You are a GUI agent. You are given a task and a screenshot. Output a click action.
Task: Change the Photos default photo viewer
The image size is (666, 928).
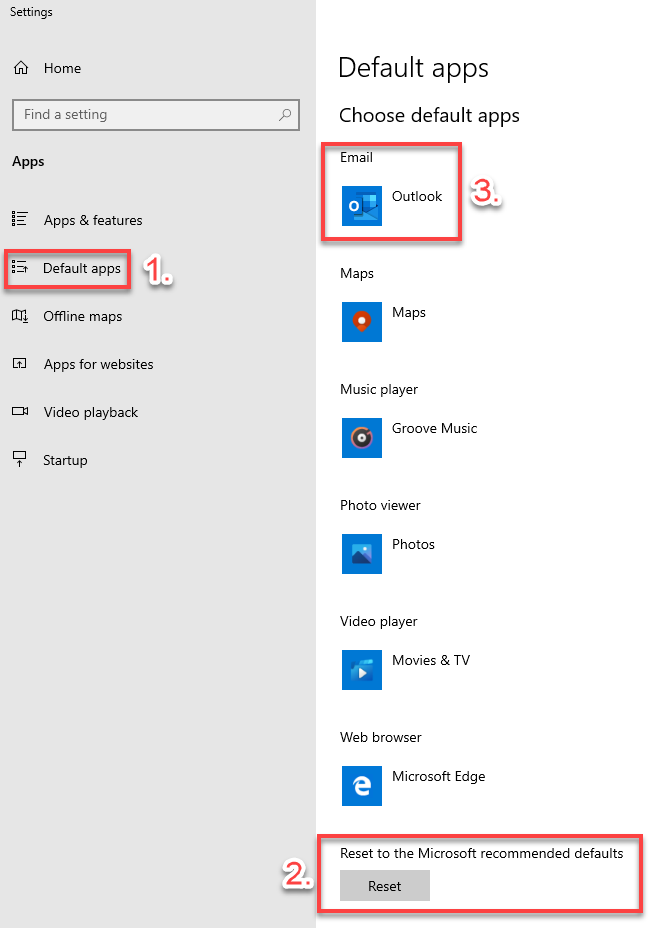click(413, 544)
